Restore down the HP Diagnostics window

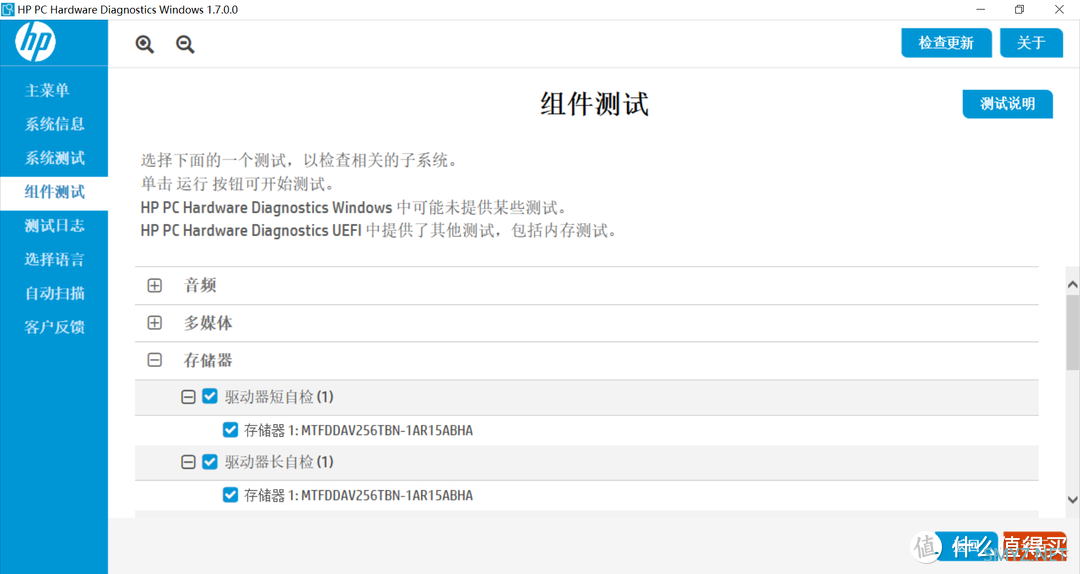(1019, 10)
